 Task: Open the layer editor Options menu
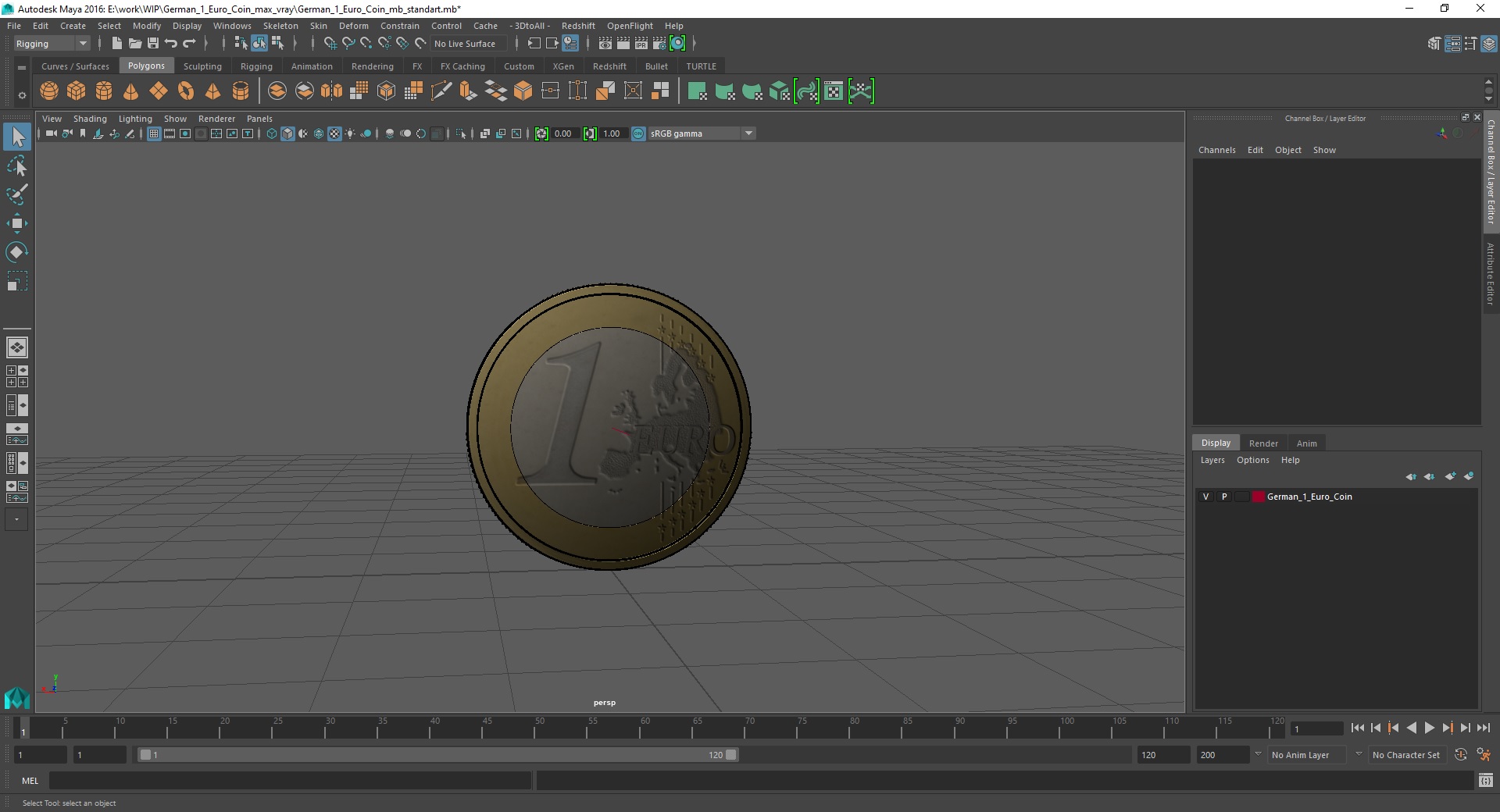pyautogui.click(x=1252, y=460)
